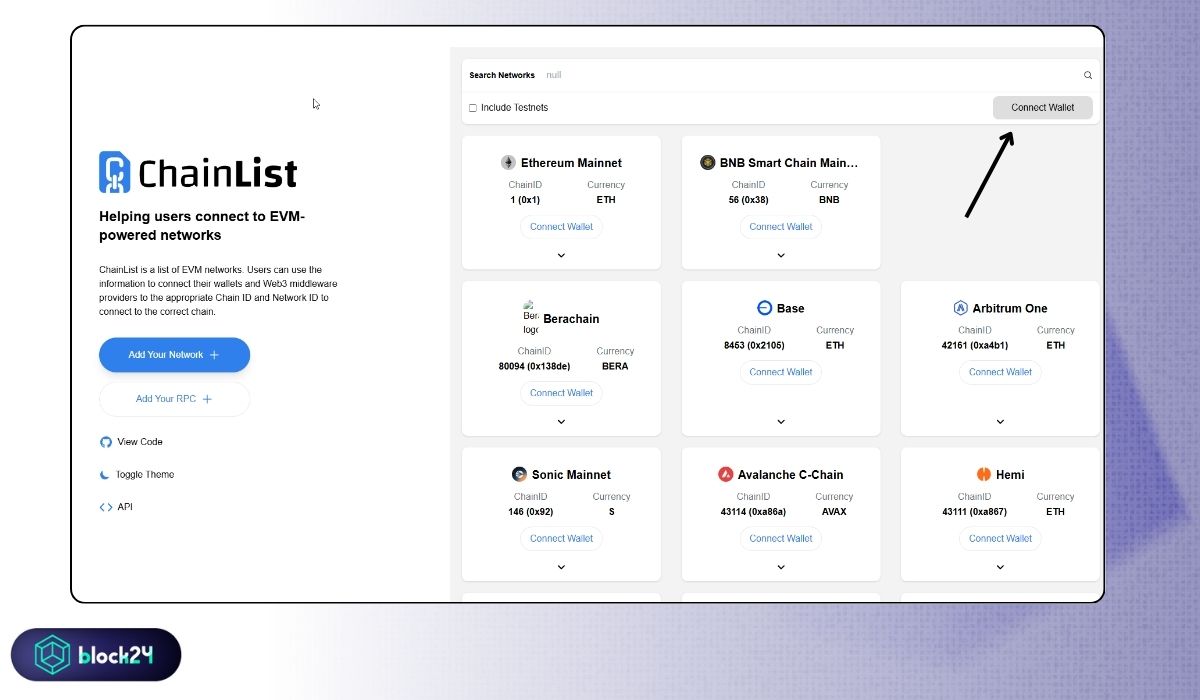
Task: Click the Hemi network logo icon
Action: (x=984, y=475)
